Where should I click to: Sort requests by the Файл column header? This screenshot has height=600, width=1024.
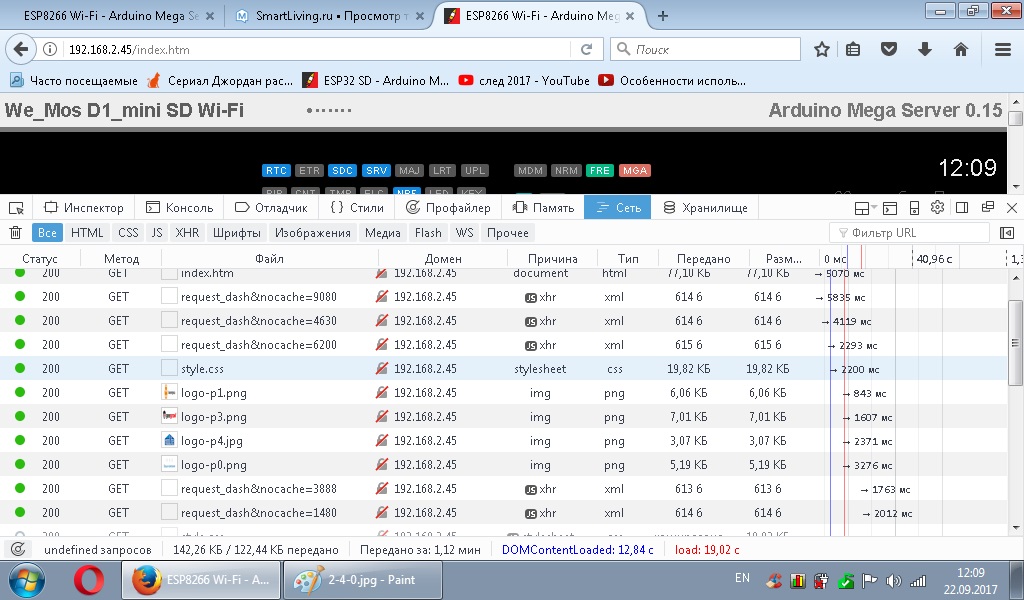[x=269, y=258]
